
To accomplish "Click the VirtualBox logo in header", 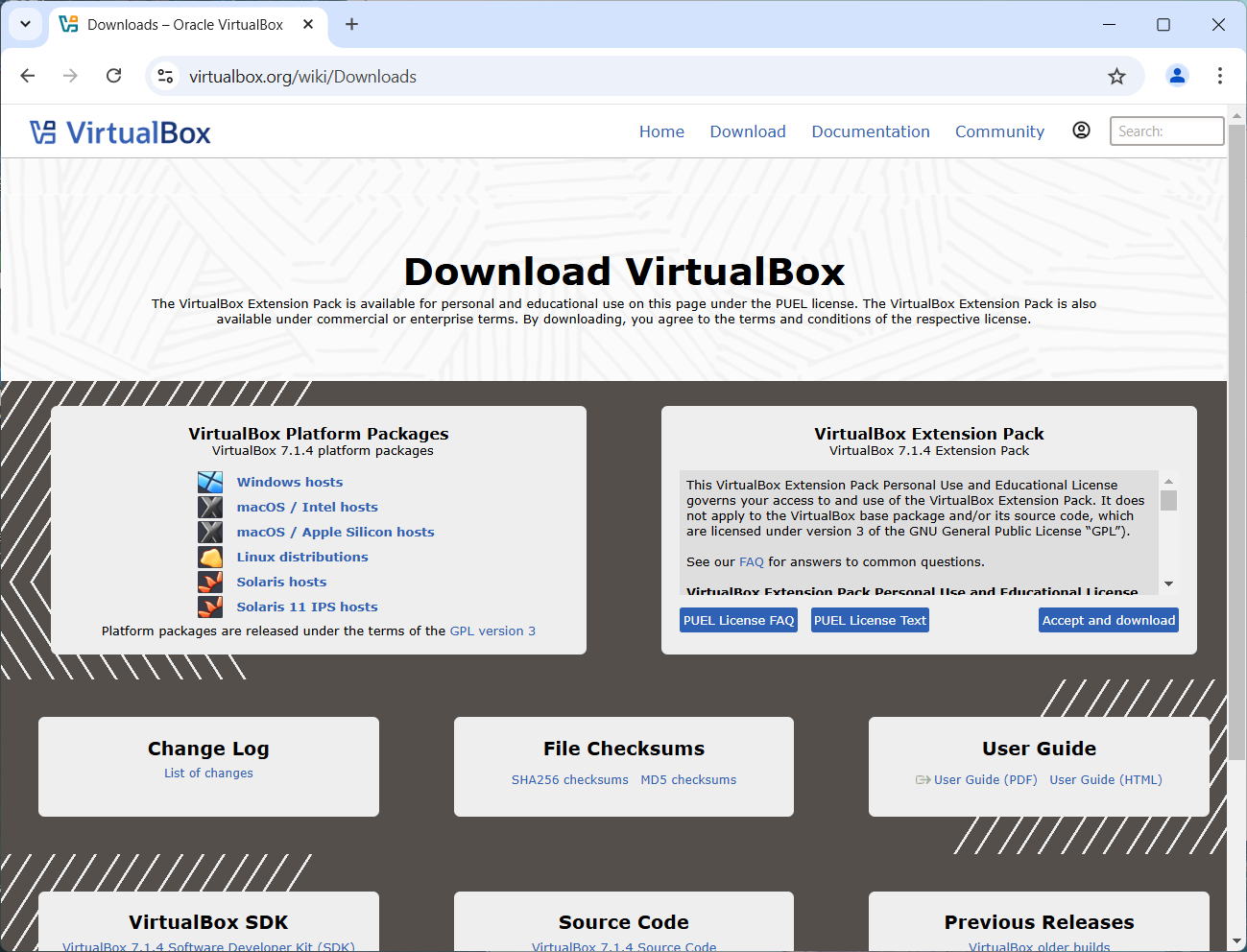I will point(120,132).
